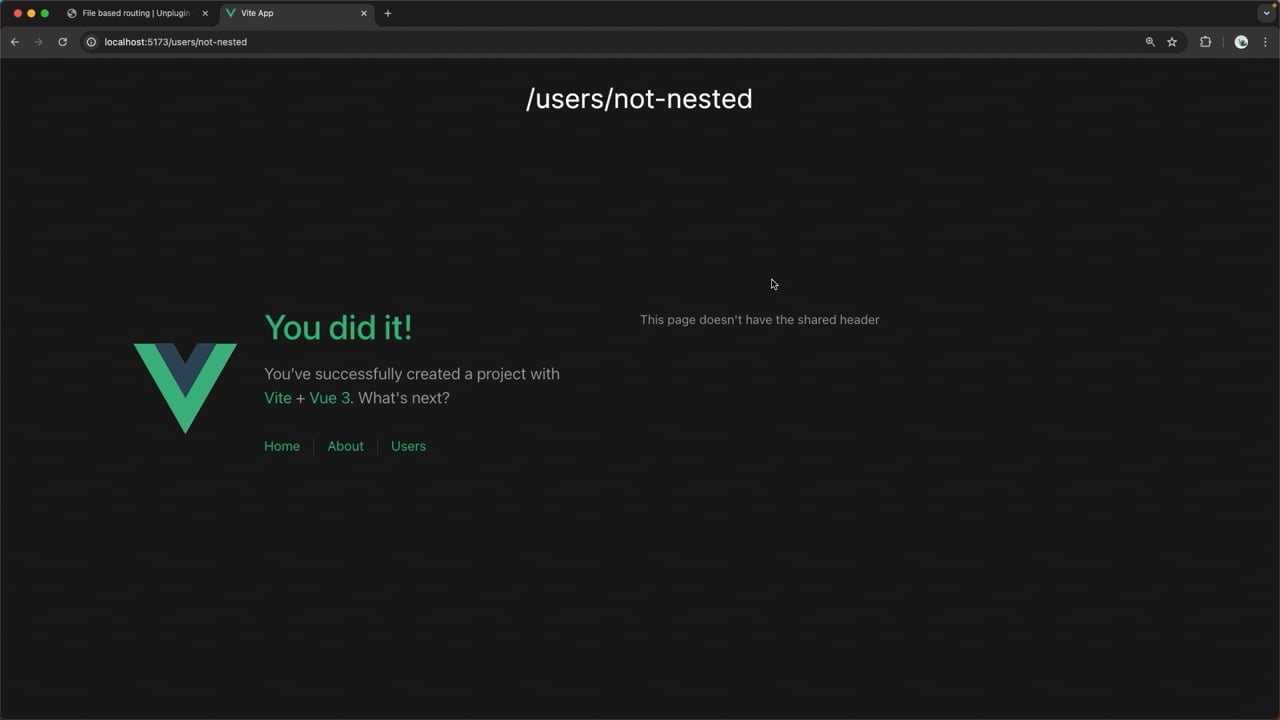This screenshot has width=1280, height=720.
Task: Follow the Vite link
Action: tap(278, 398)
